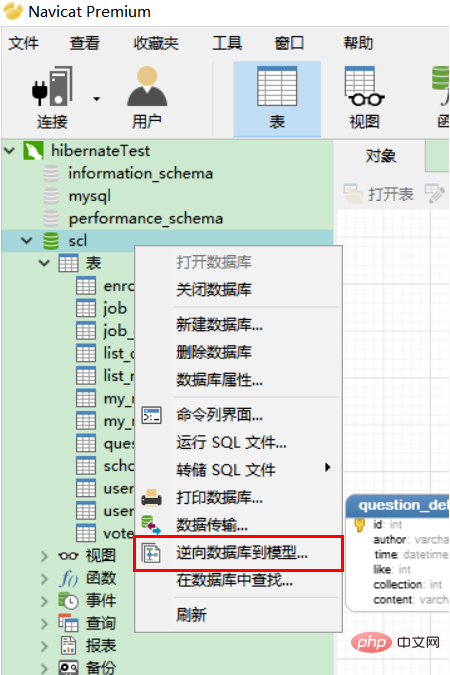Expand the 函数 node in tree
This screenshot has width=450, height=675.
44,579
